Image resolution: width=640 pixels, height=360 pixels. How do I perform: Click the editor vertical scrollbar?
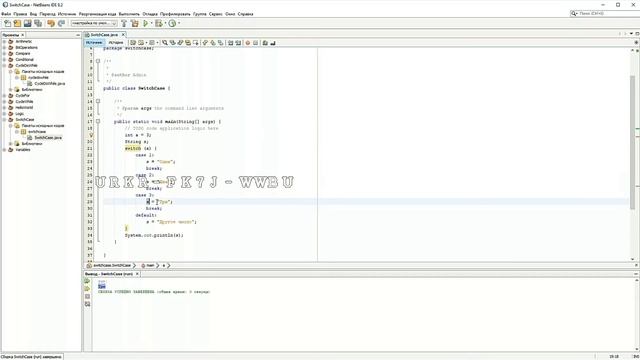click(633, 155)
